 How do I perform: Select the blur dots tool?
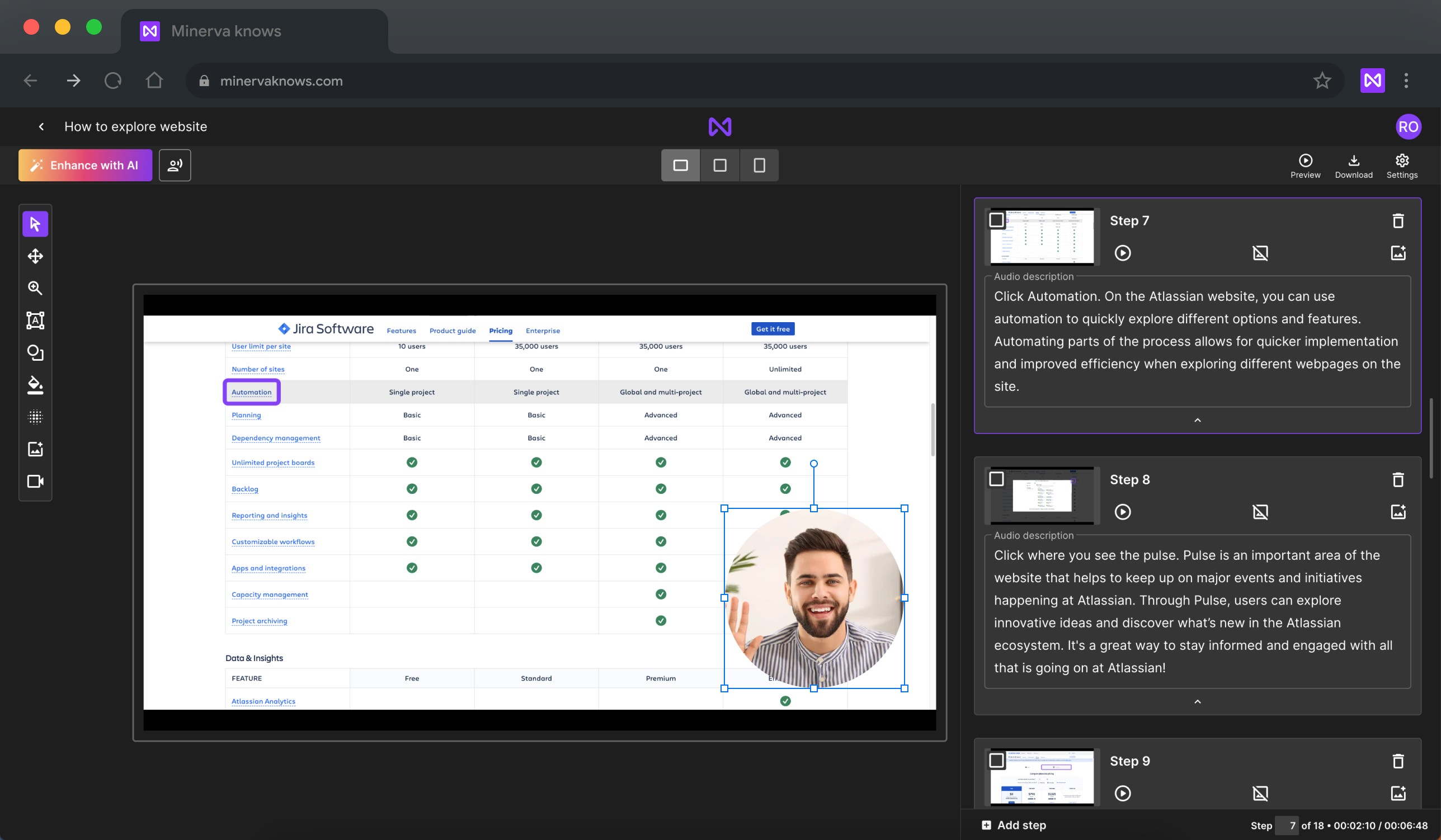tap(35, 417)
